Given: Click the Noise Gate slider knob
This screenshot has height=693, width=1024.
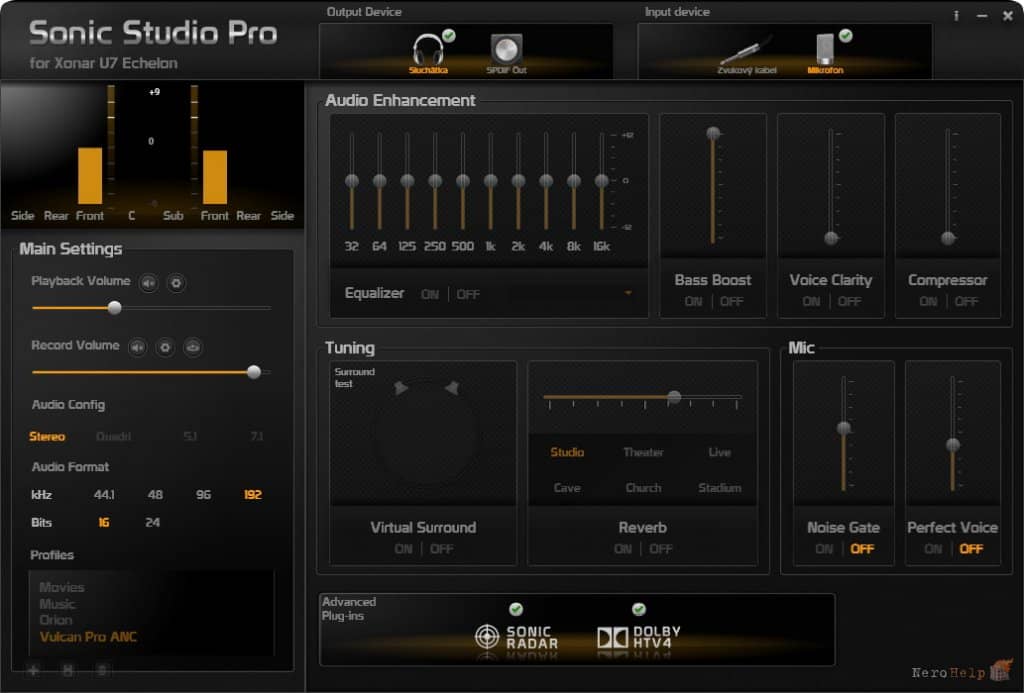Looking at the screenshot, I should tap(844, 428).
